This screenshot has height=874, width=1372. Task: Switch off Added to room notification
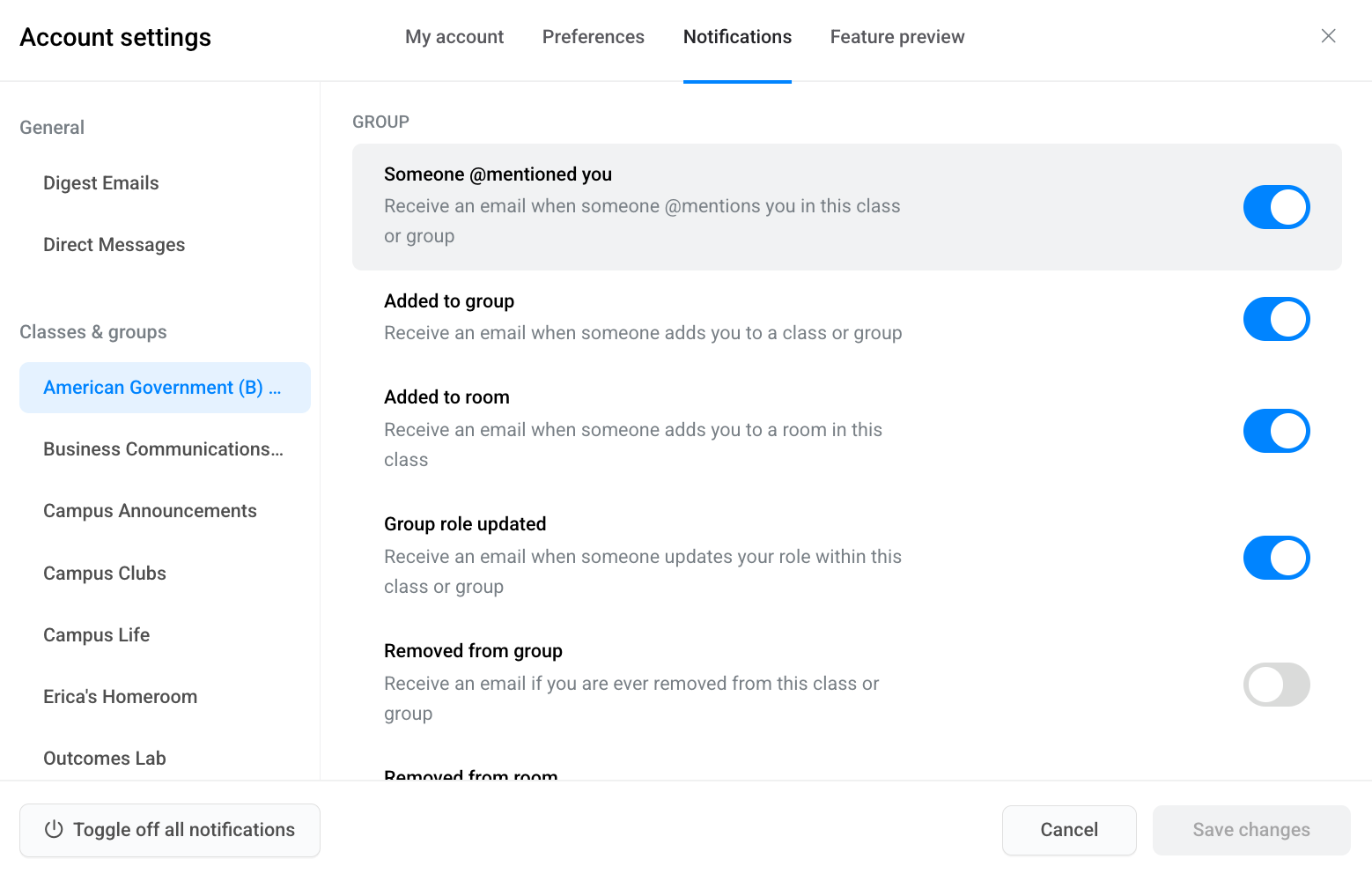pyautogui.click(x=1276, y=431)
